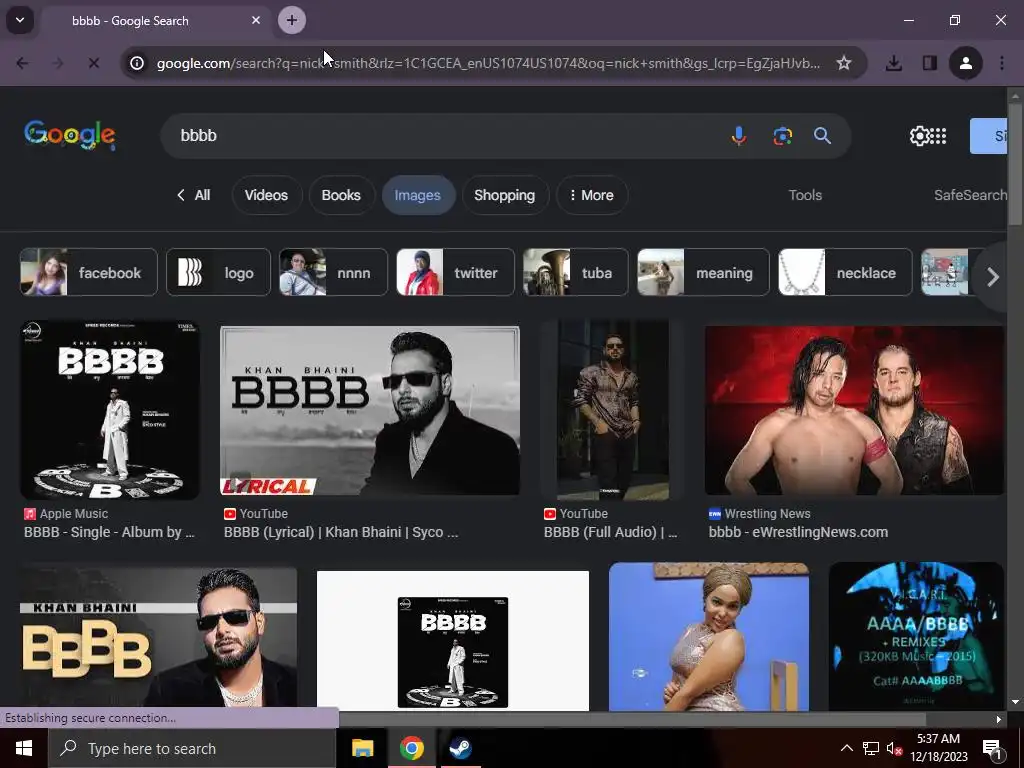Screen dimensions: 1024x768
Task: Search by image with Google Lens
Action: [782, 136]
